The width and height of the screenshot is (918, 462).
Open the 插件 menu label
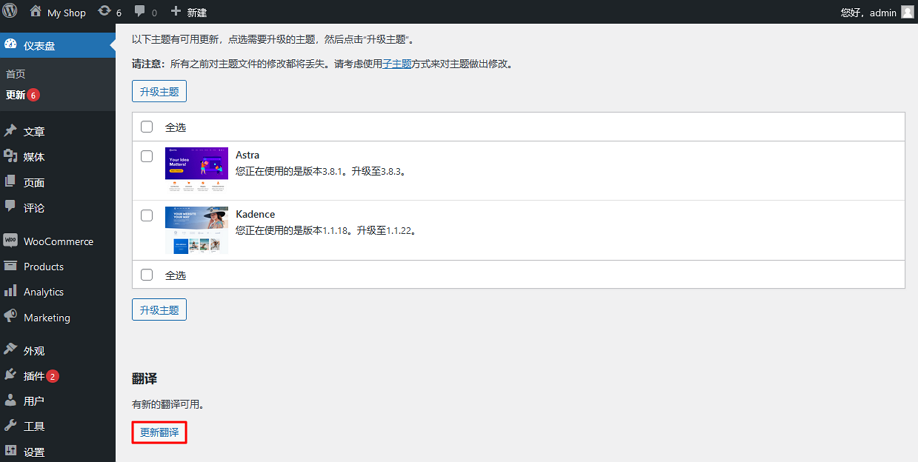tap(34, 376)
